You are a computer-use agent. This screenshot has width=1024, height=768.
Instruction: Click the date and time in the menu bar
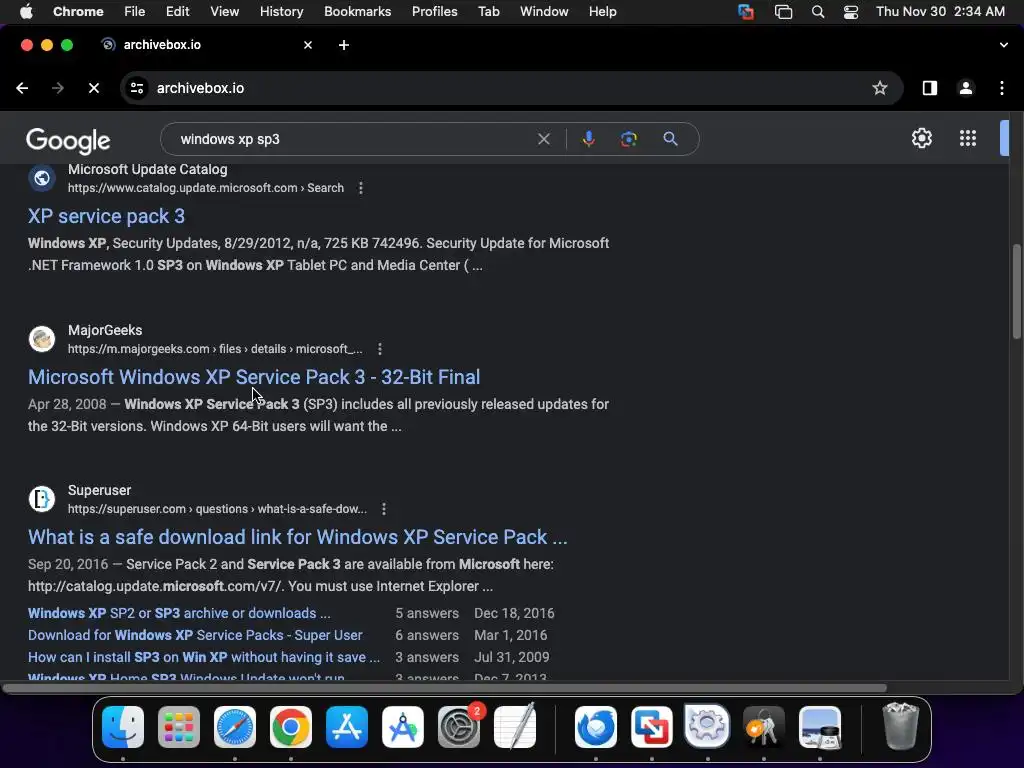coord(940,12)
